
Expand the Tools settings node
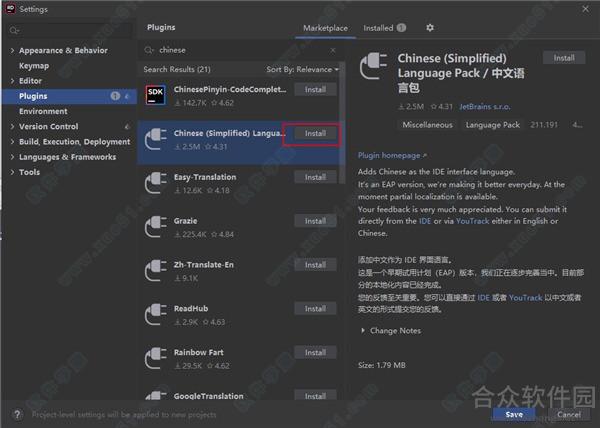(12, 172)
